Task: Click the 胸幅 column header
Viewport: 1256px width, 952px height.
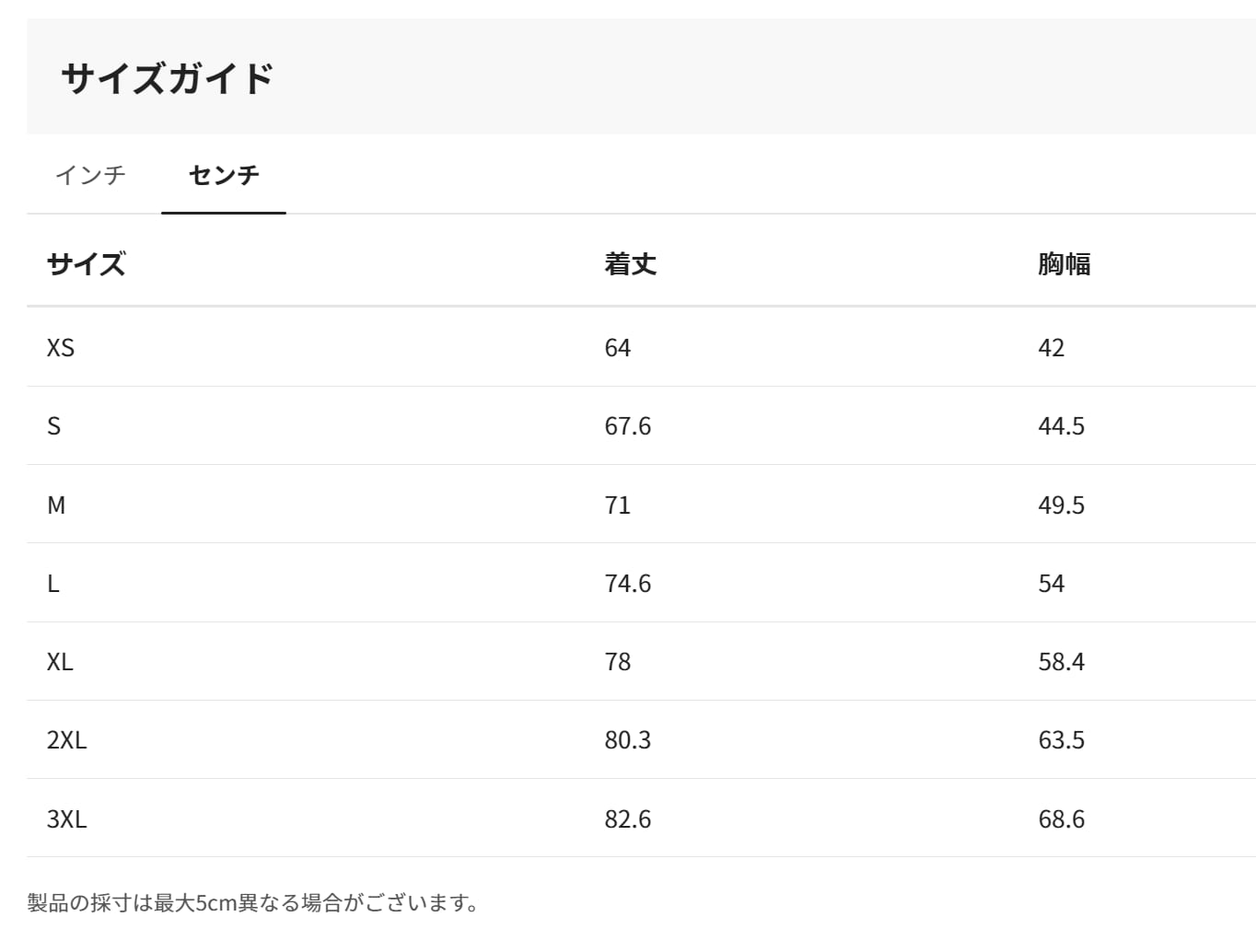Action: (1064, 264)
